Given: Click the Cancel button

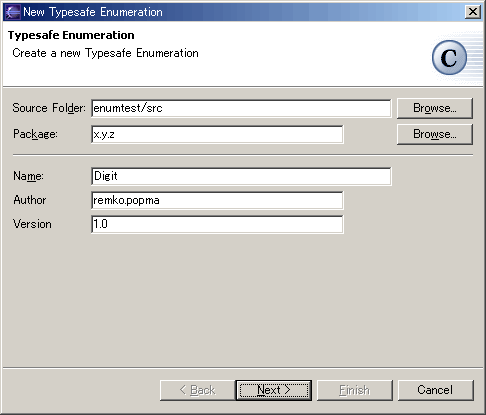Looking at the screenshot, I should coord(435,390).
